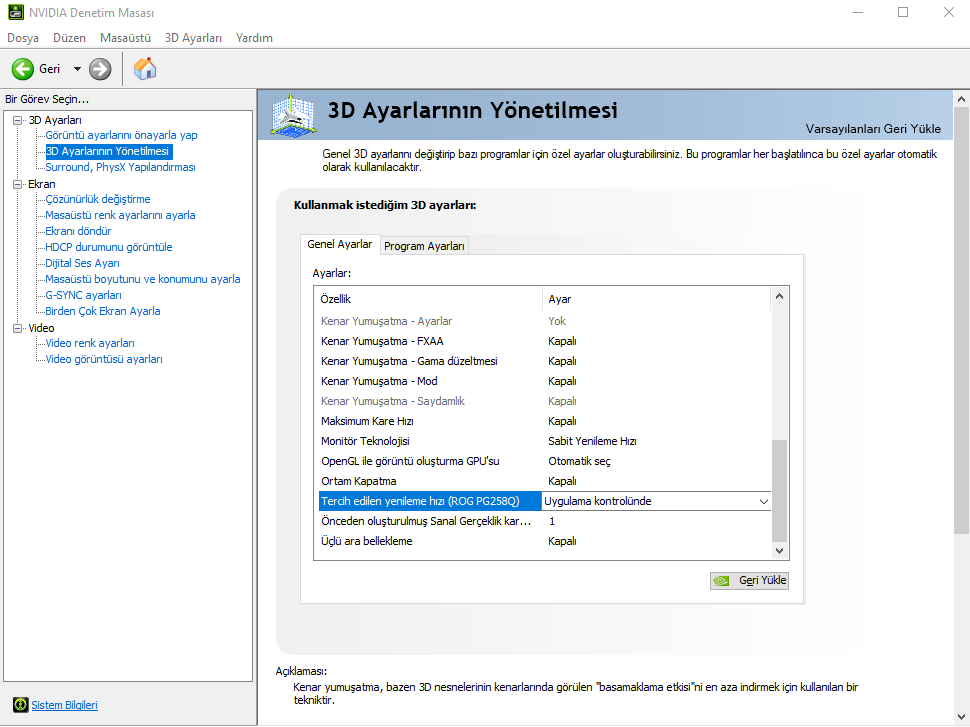This screenshot has width=970, height=727.
Task: Open the Düzen menu
Action: [x=69, y=38]
